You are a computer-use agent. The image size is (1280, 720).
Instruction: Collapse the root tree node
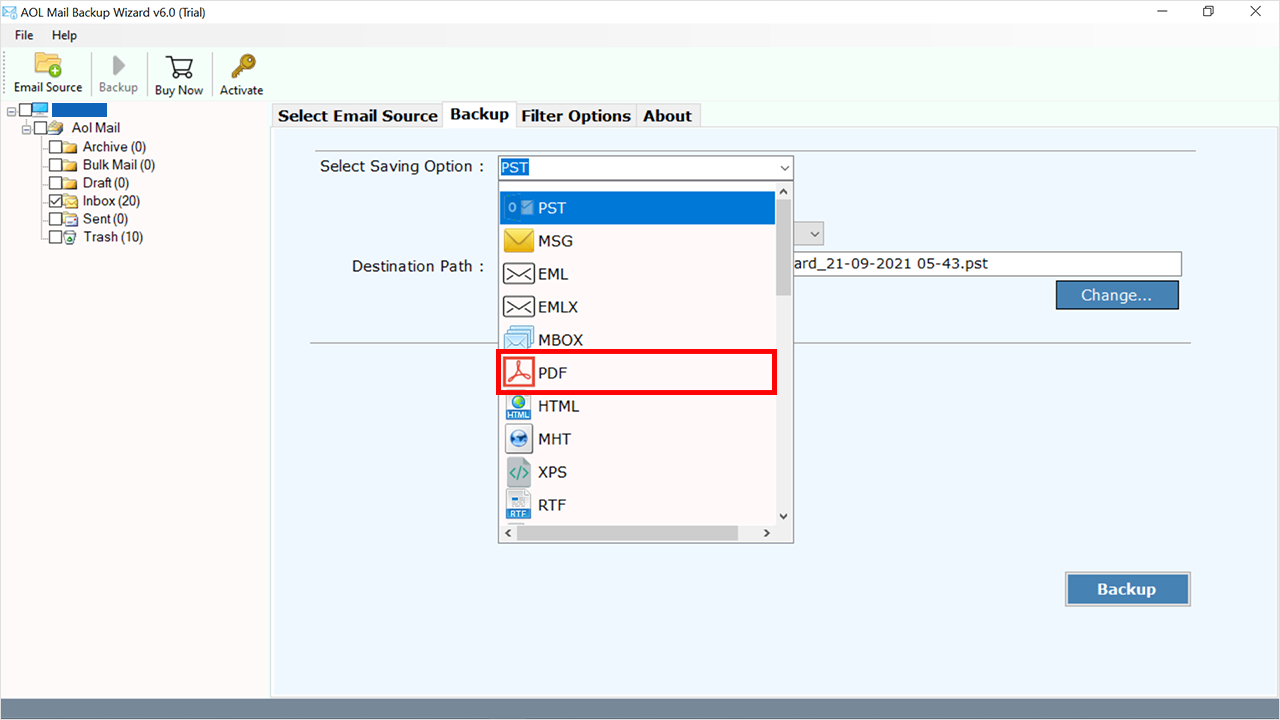pyautogui.click(x=11, y=110)
